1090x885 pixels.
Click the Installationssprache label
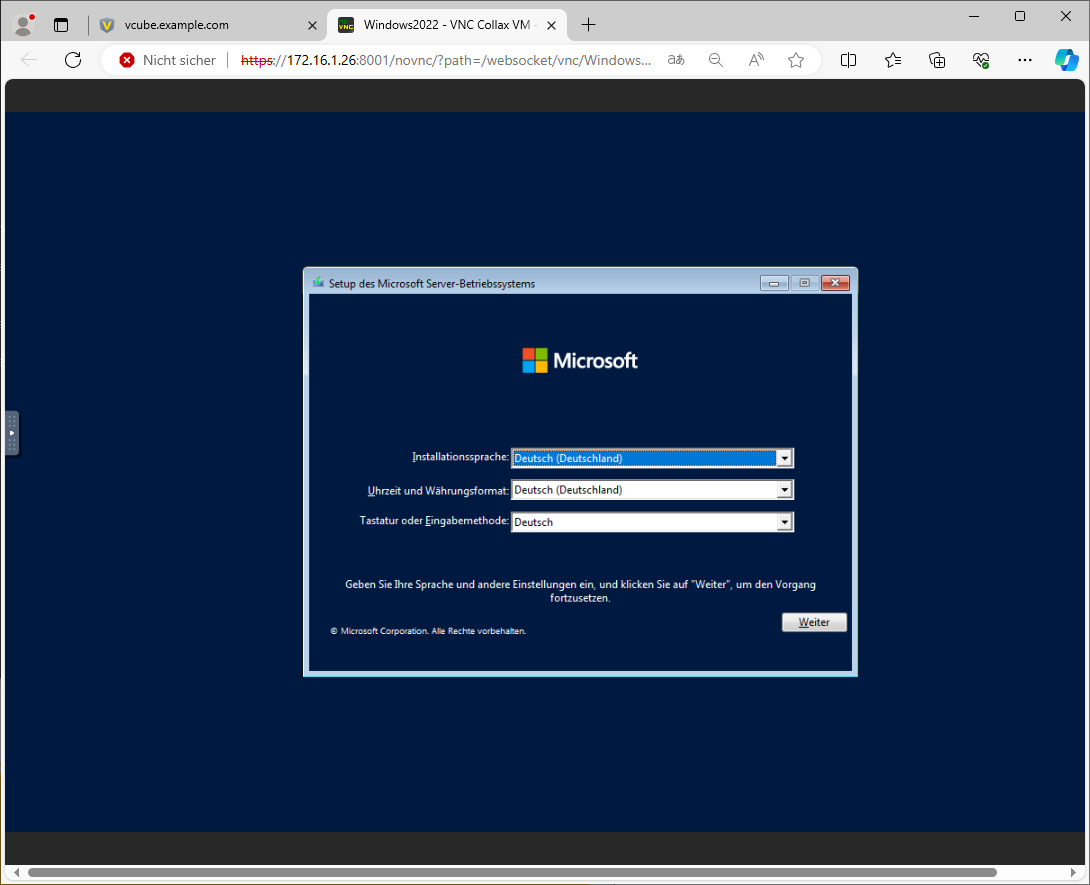click(460, 457)
